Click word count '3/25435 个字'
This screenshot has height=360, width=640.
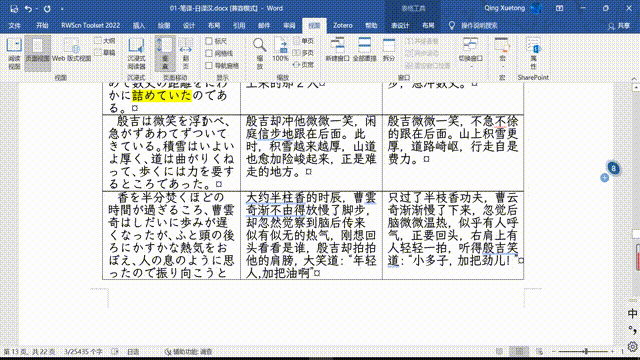pyautogui.click(x=83, y=351)
